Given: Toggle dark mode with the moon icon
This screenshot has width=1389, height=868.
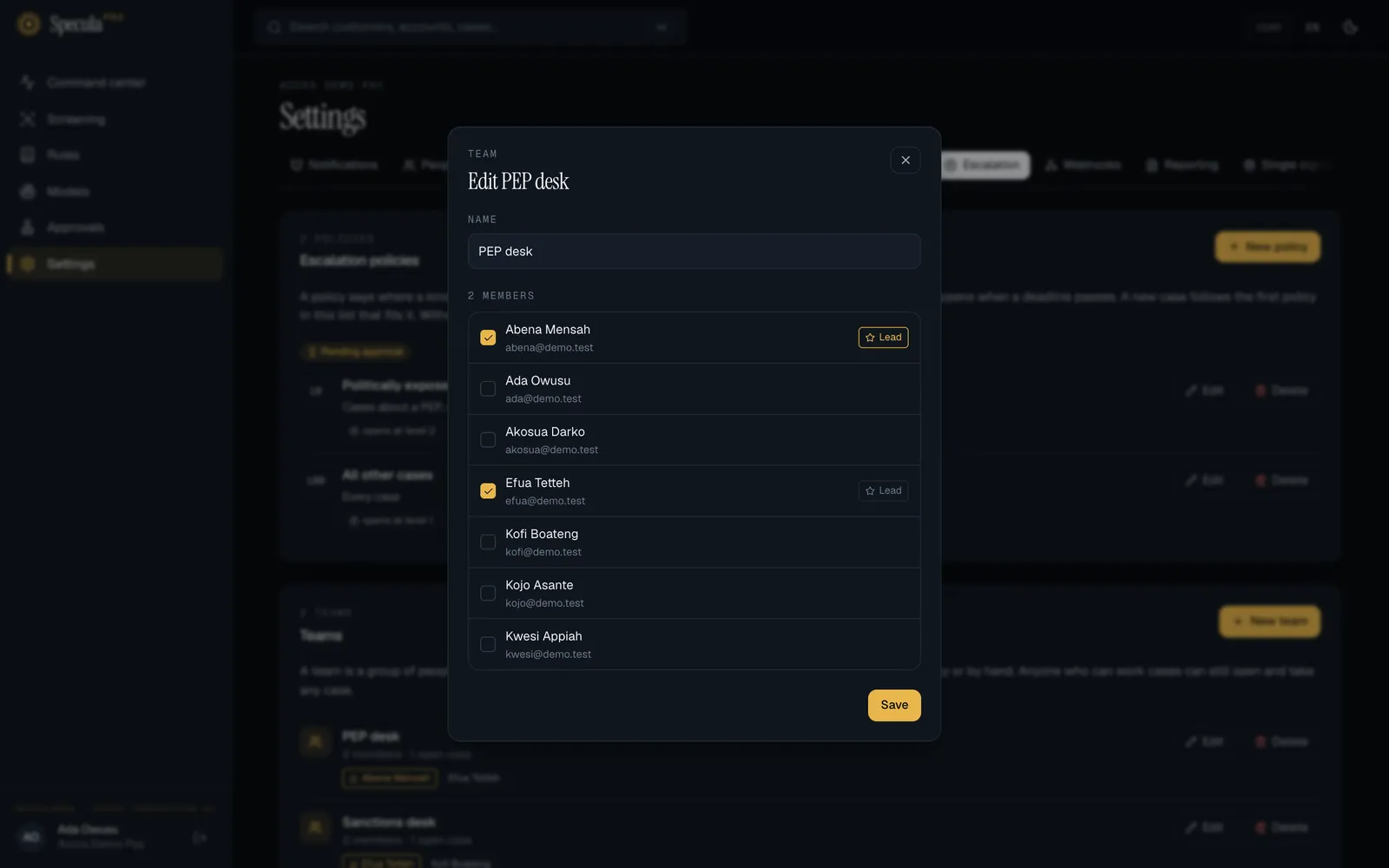Looking at the screenshot, I should (1350, 27).
